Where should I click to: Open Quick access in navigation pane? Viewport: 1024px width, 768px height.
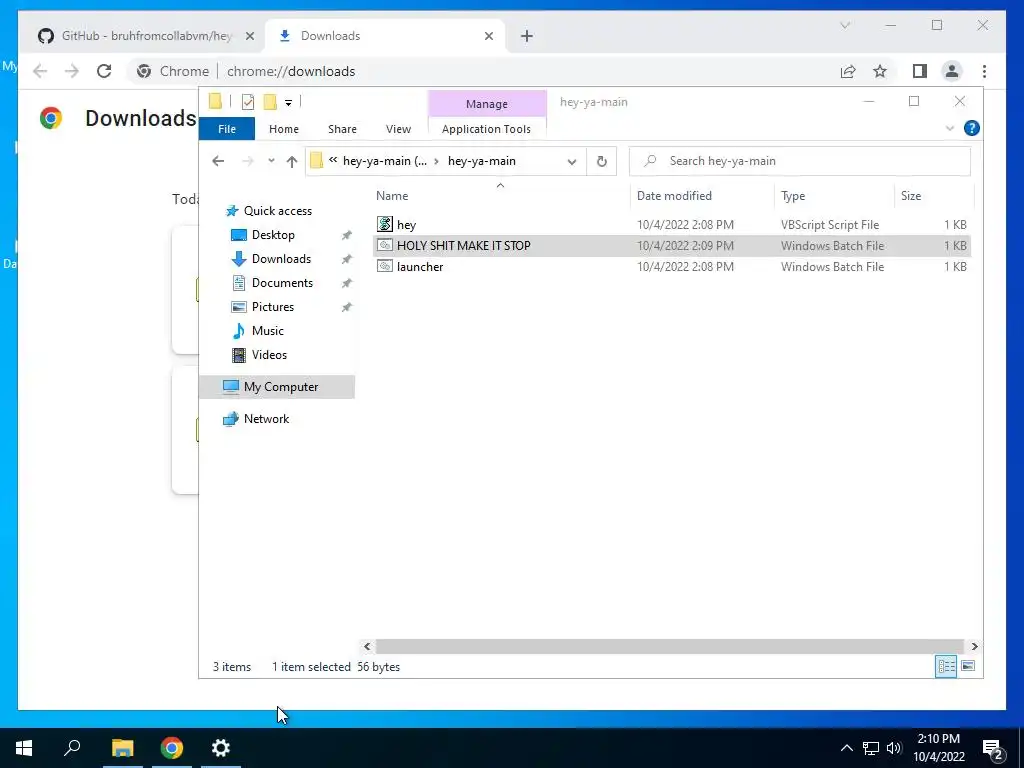(x=277, y=211)
